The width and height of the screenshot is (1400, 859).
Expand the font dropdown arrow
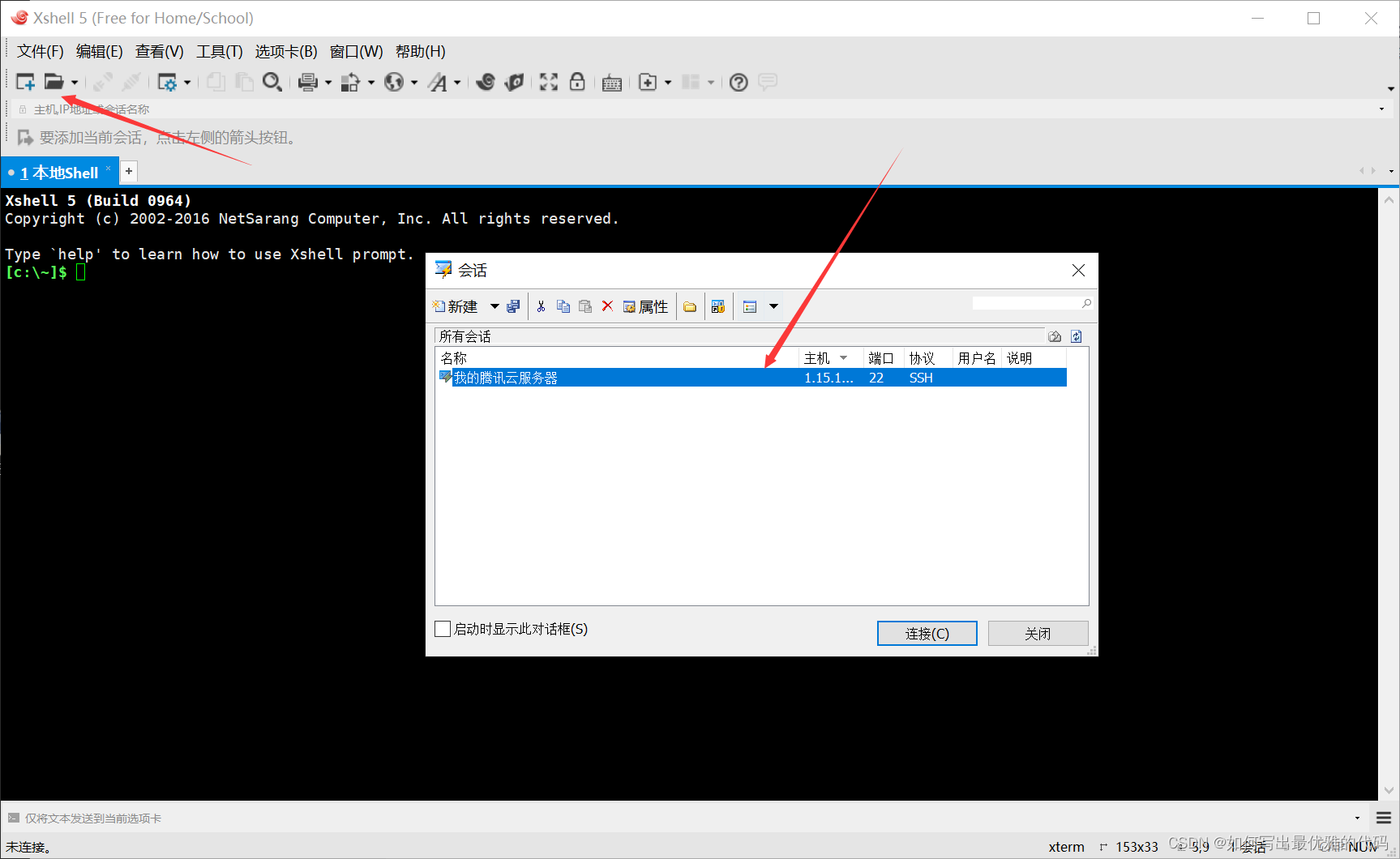click(x=457, y=83)
